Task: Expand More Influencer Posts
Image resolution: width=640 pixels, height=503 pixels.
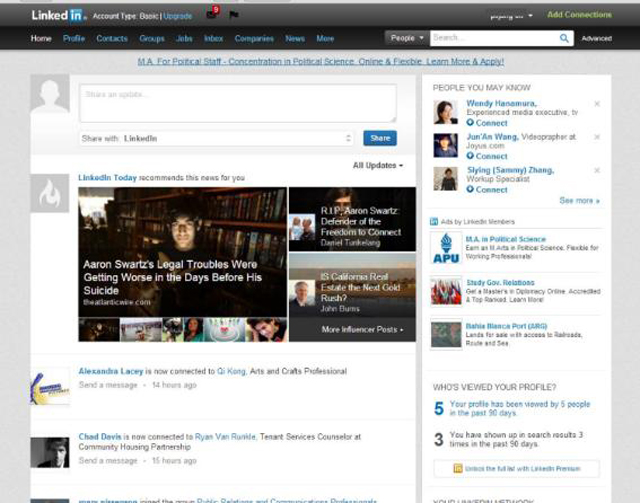Action: 362,329
